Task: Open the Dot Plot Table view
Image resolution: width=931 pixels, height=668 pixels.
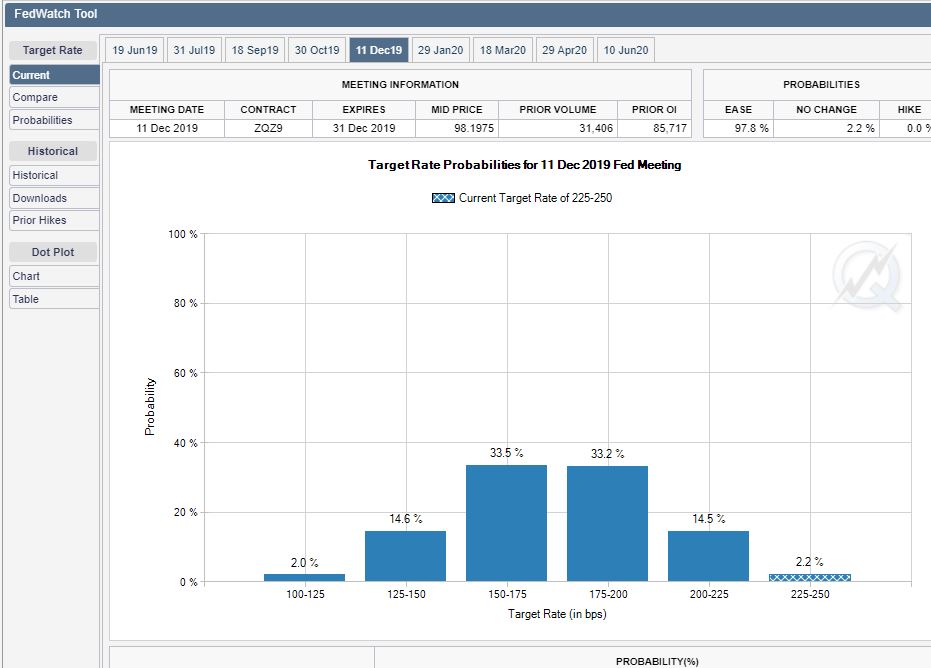Action: click(25, 299)
